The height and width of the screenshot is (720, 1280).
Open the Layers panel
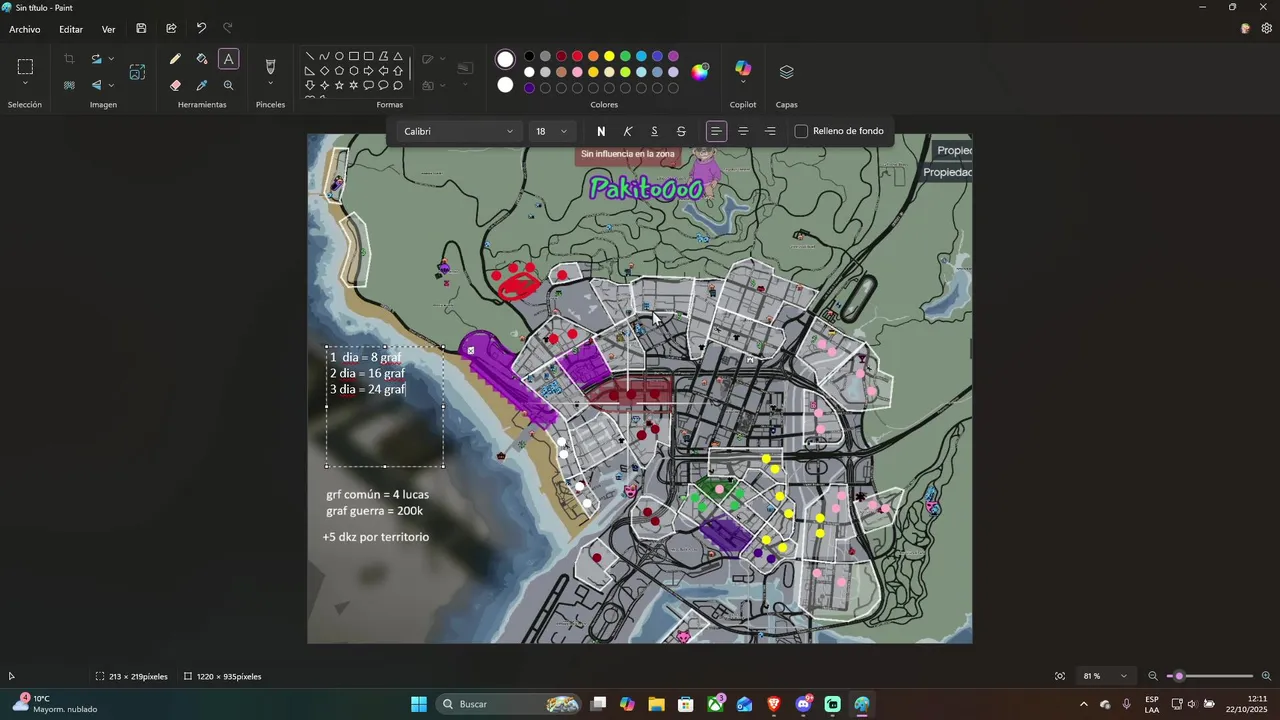coord(786,72)
